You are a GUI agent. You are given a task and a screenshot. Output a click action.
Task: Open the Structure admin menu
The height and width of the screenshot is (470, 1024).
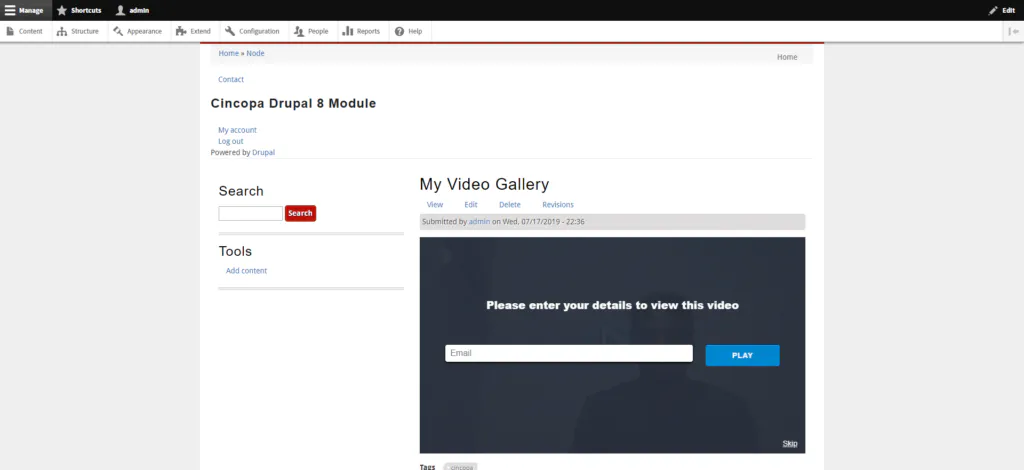point(78,31)
